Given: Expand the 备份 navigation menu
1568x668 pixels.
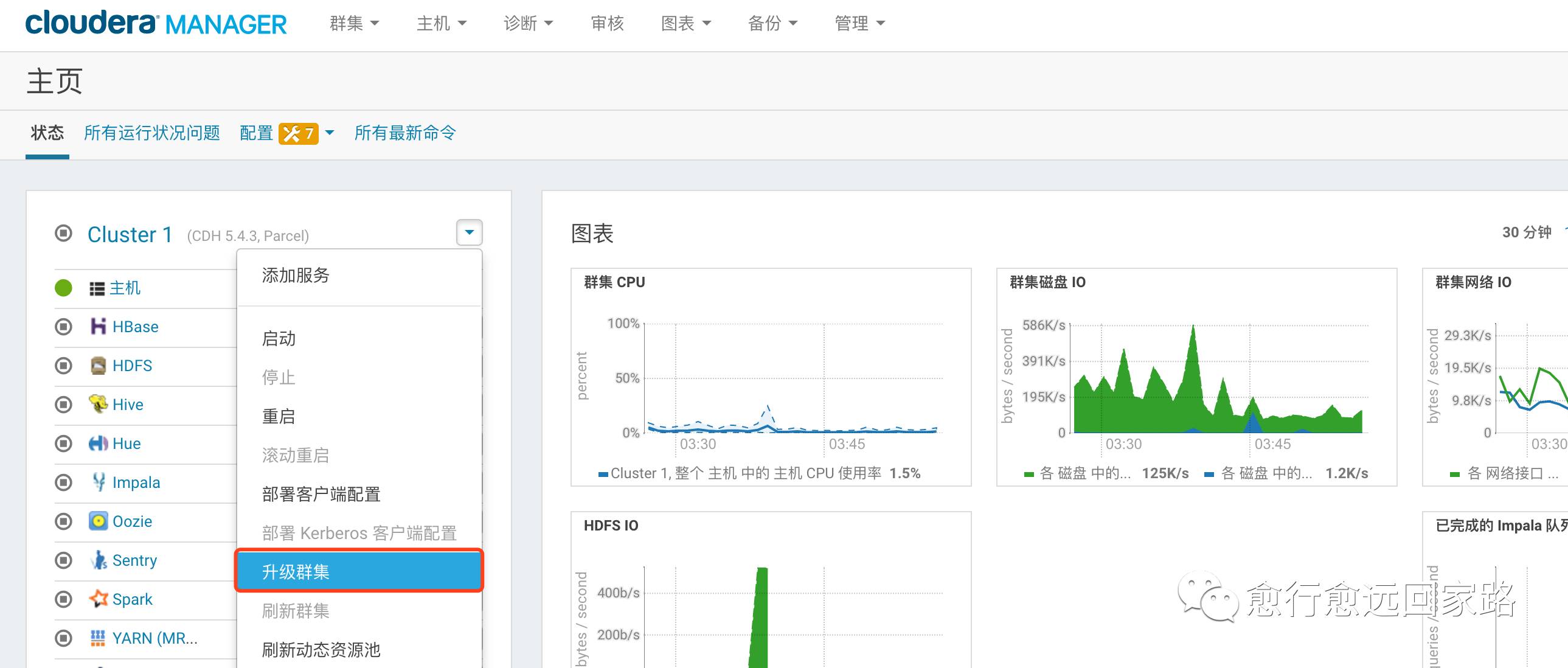Looking at the screenshot, I should [x=772, y=23].
